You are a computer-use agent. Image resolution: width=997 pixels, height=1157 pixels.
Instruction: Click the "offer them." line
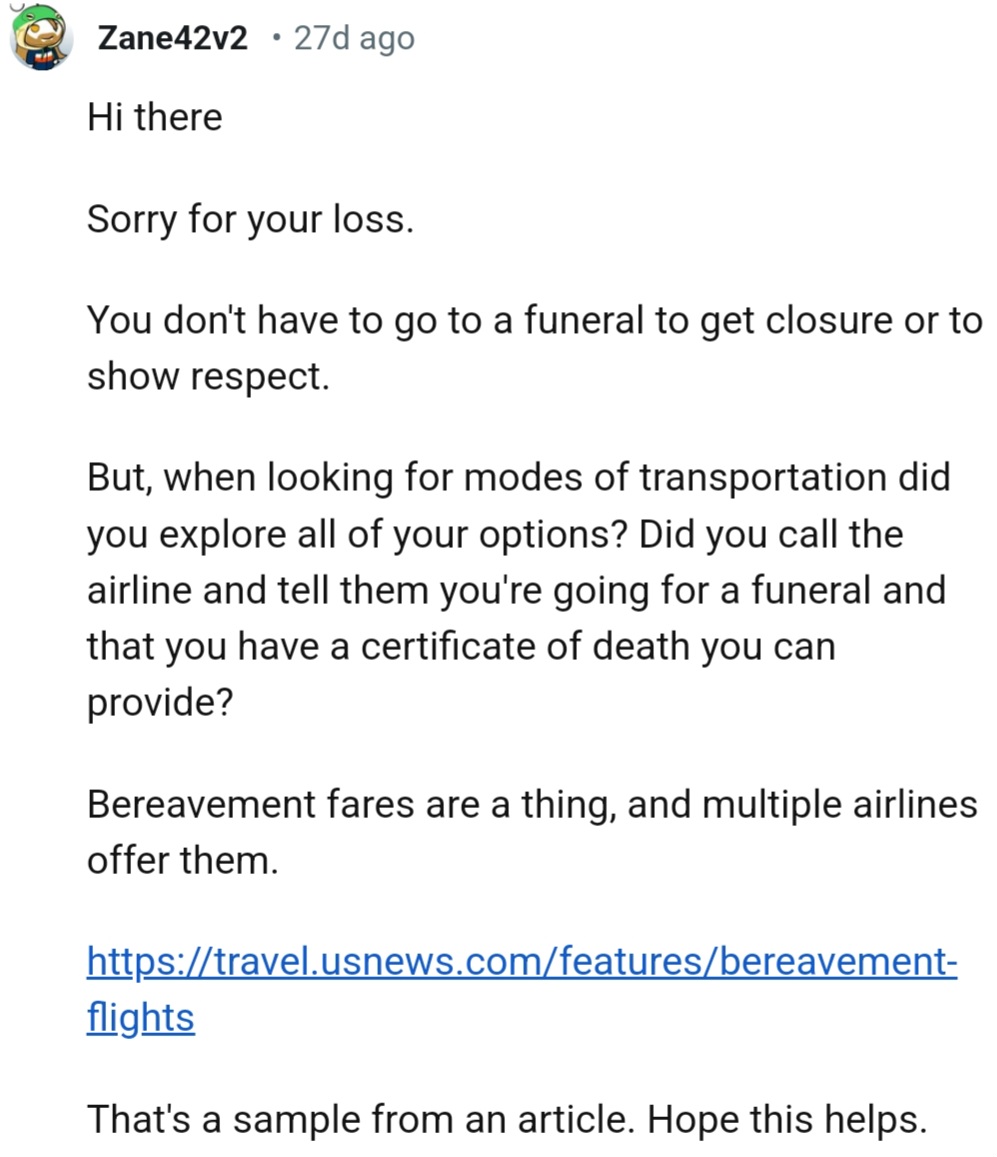182,859
